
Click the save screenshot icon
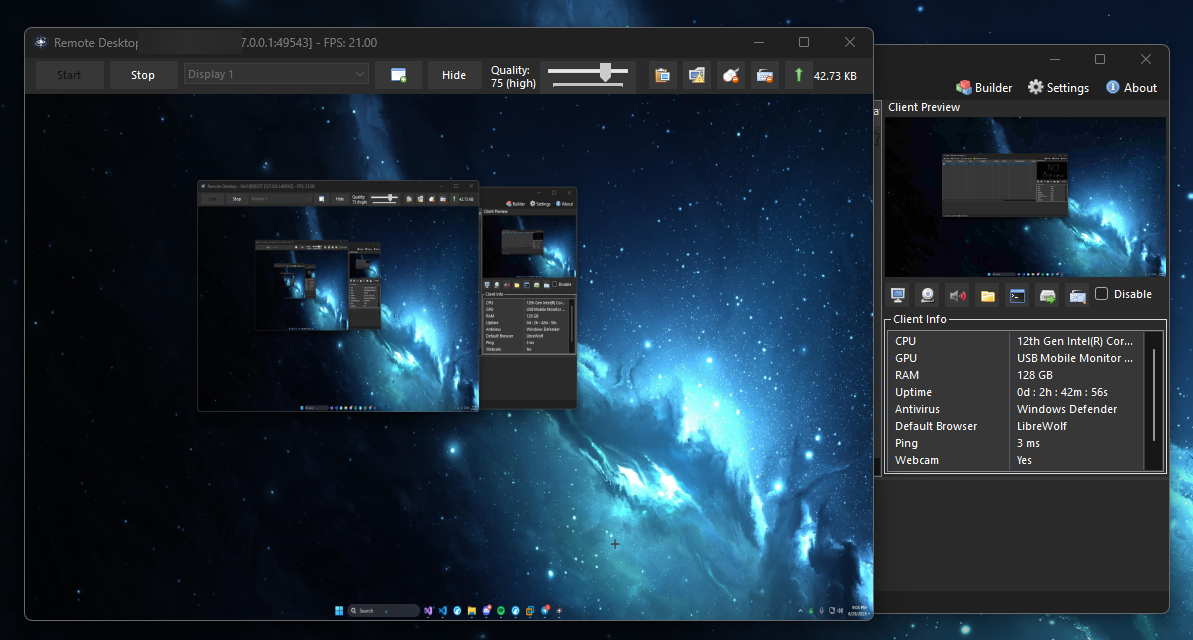pyautogui.click(x=398, y=75)
